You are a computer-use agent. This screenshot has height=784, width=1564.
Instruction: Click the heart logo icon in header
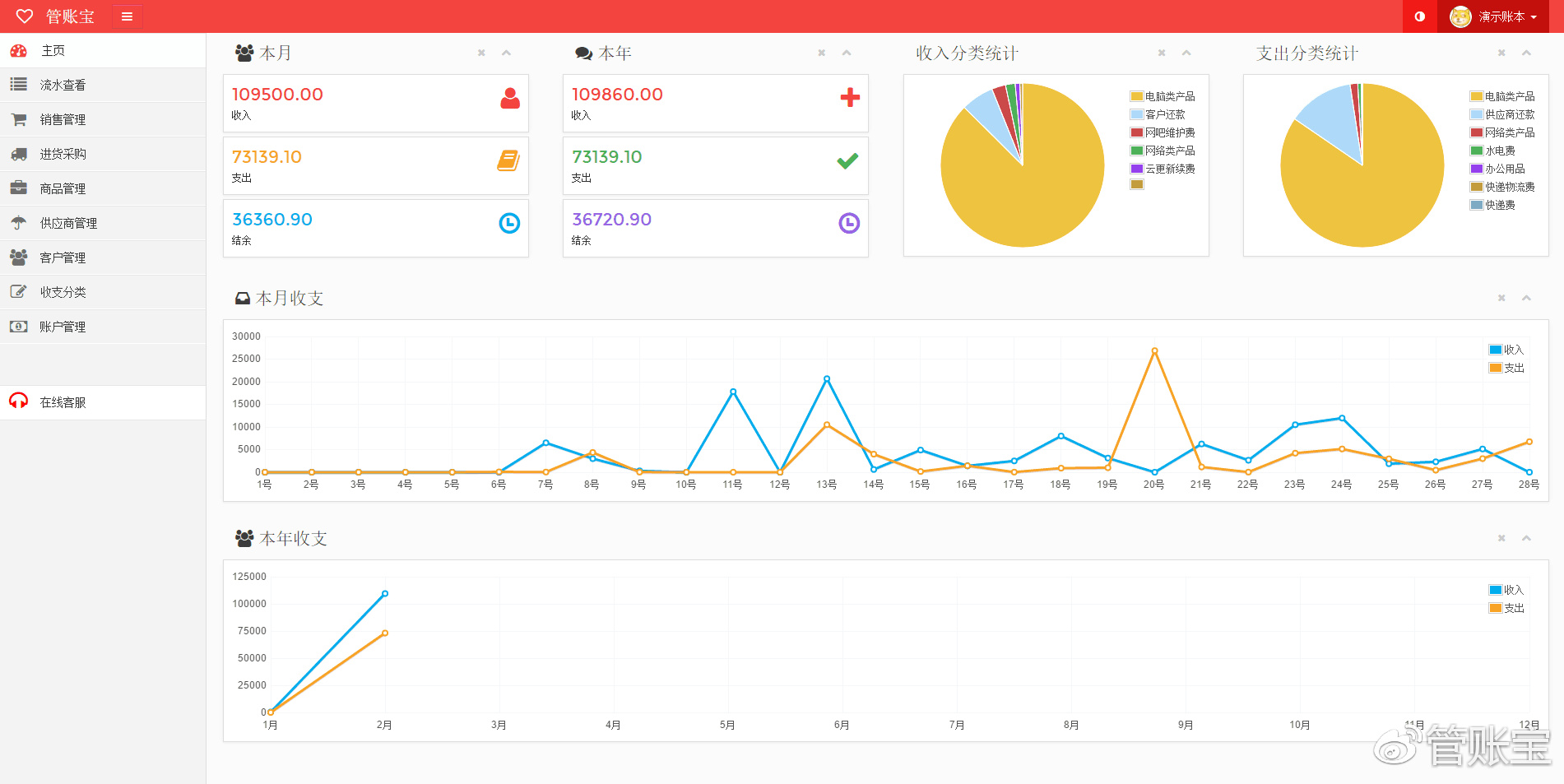tap(25, 16)
